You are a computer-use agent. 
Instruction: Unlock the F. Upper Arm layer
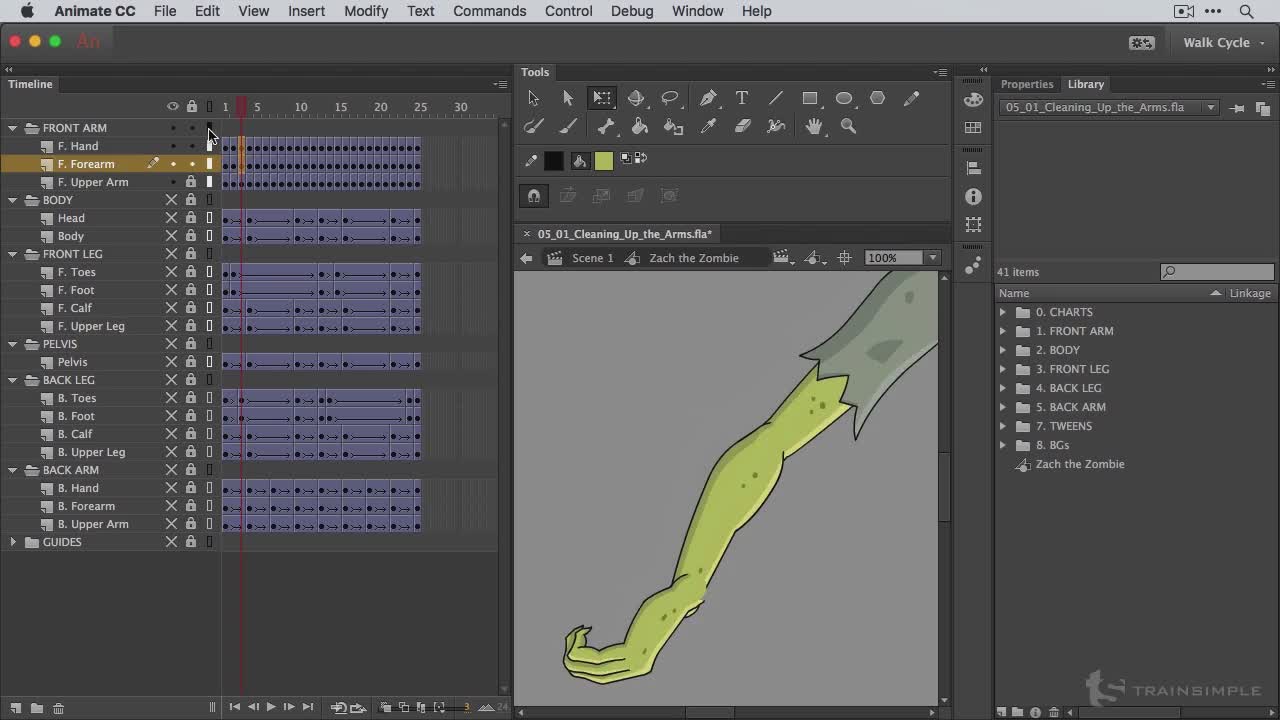[191, 182]
